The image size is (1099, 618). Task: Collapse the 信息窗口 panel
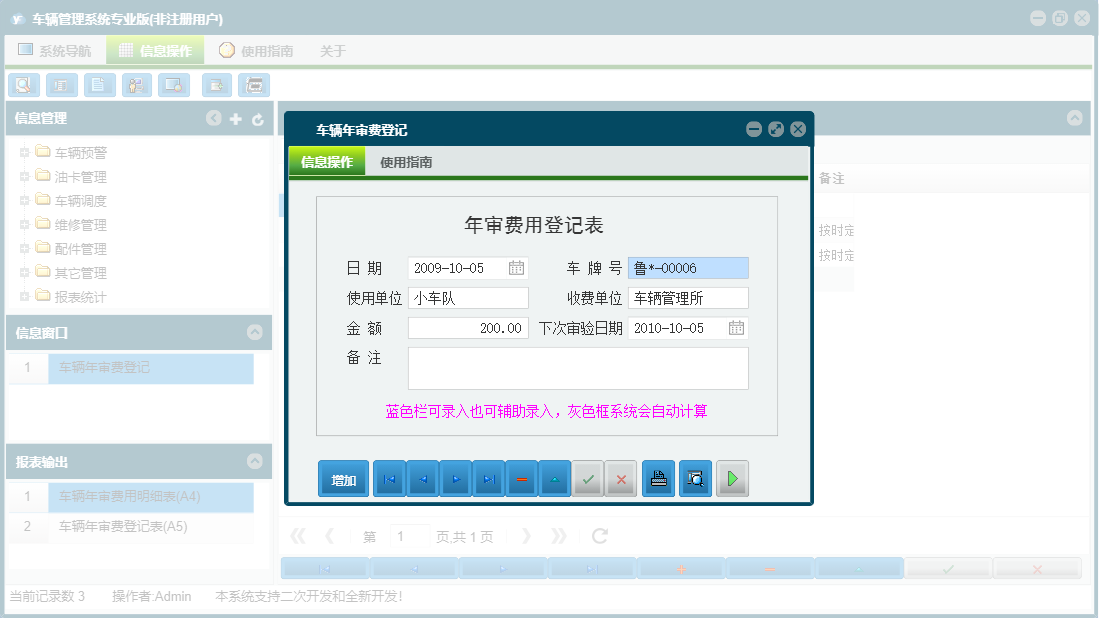tap(254, 334)
